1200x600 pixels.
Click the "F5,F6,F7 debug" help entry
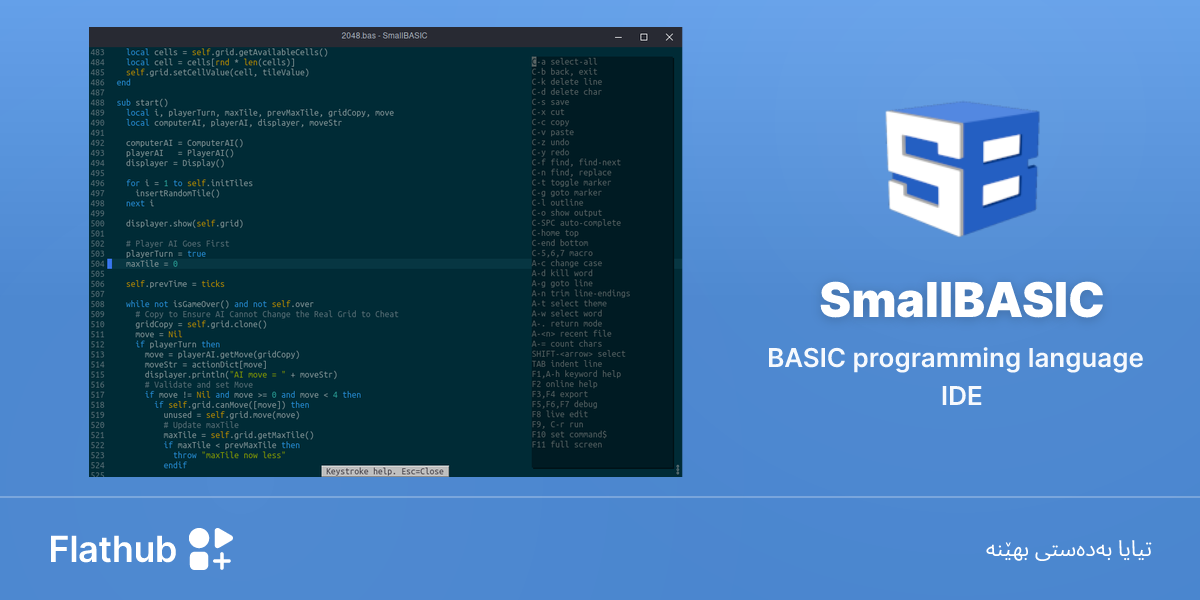pyautogui.click(x=564, y=404)
